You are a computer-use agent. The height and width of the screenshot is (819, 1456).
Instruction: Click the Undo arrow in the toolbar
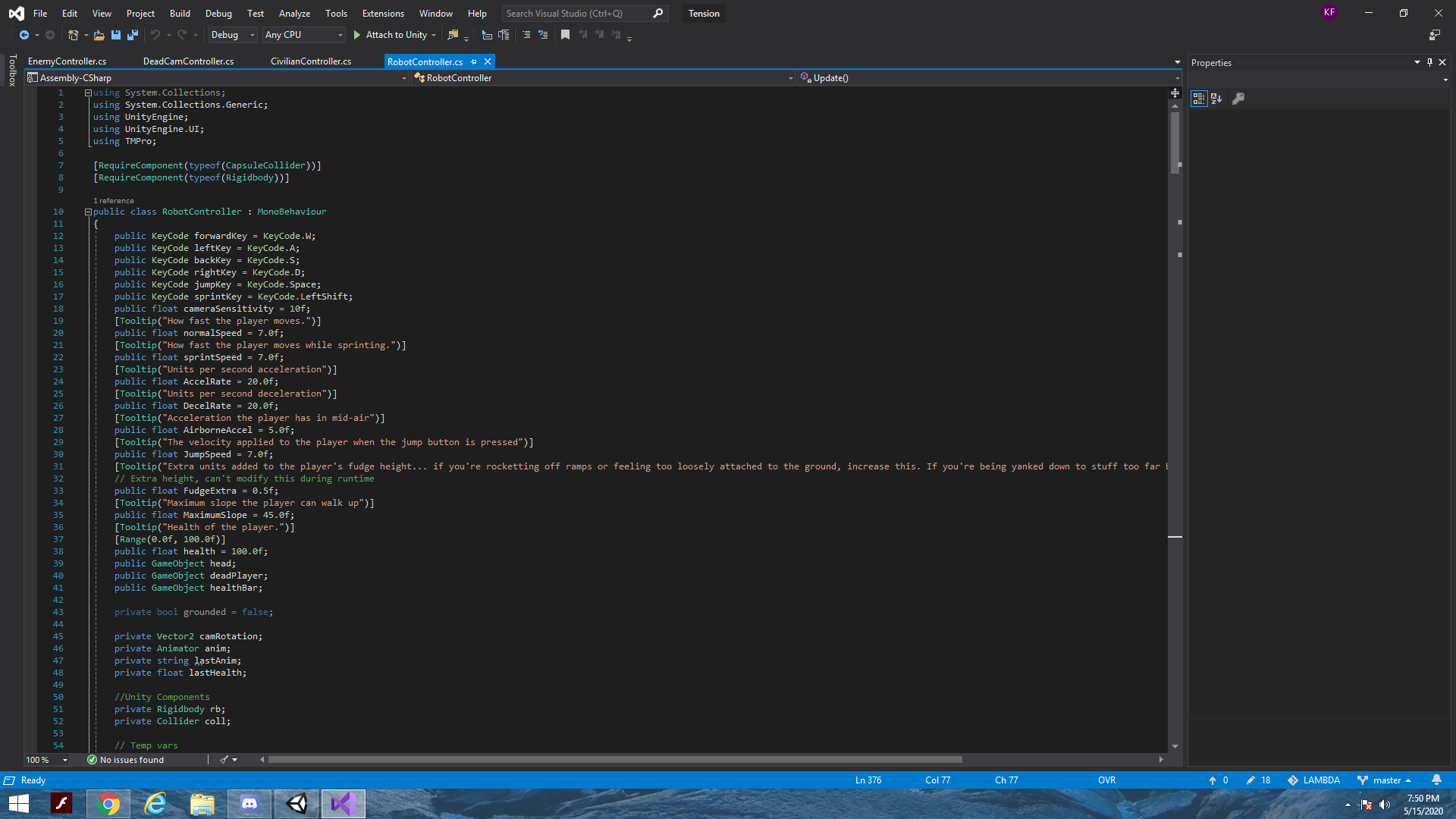[155, 35]
